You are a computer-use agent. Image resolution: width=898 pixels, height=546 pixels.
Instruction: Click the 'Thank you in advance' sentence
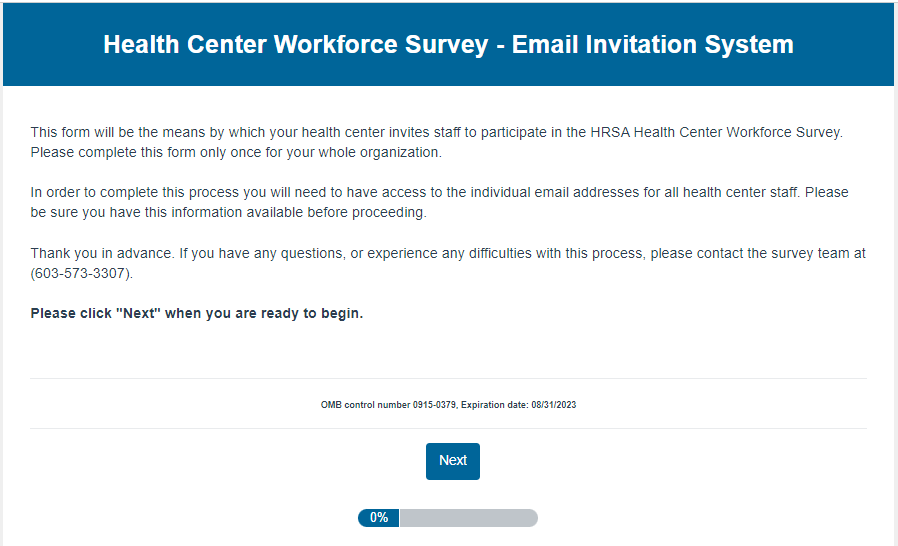point(101,253)
